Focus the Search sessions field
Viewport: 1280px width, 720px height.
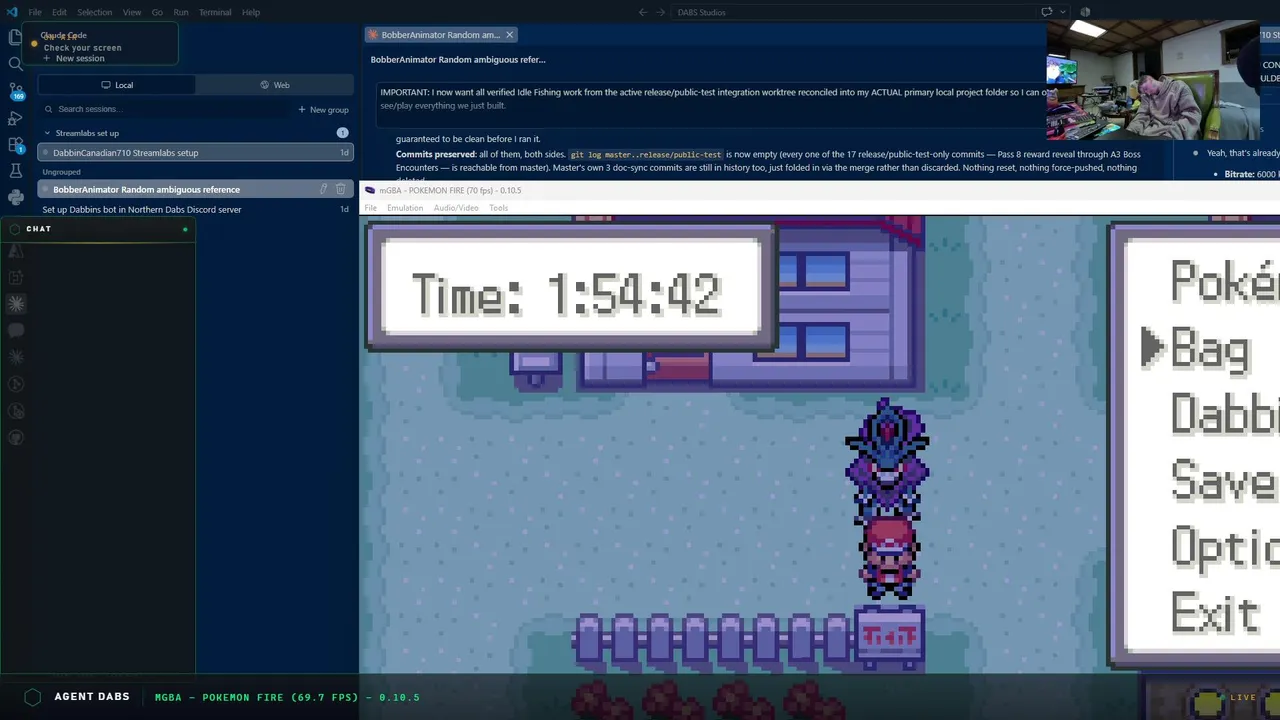165,109
